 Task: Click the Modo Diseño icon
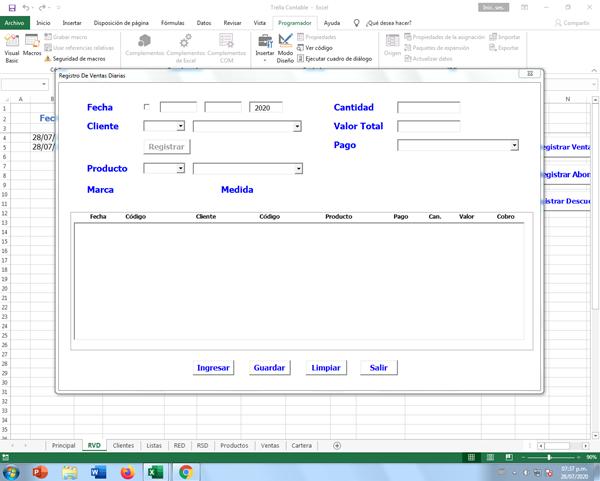pyautogui.click(x=286, y=46)
